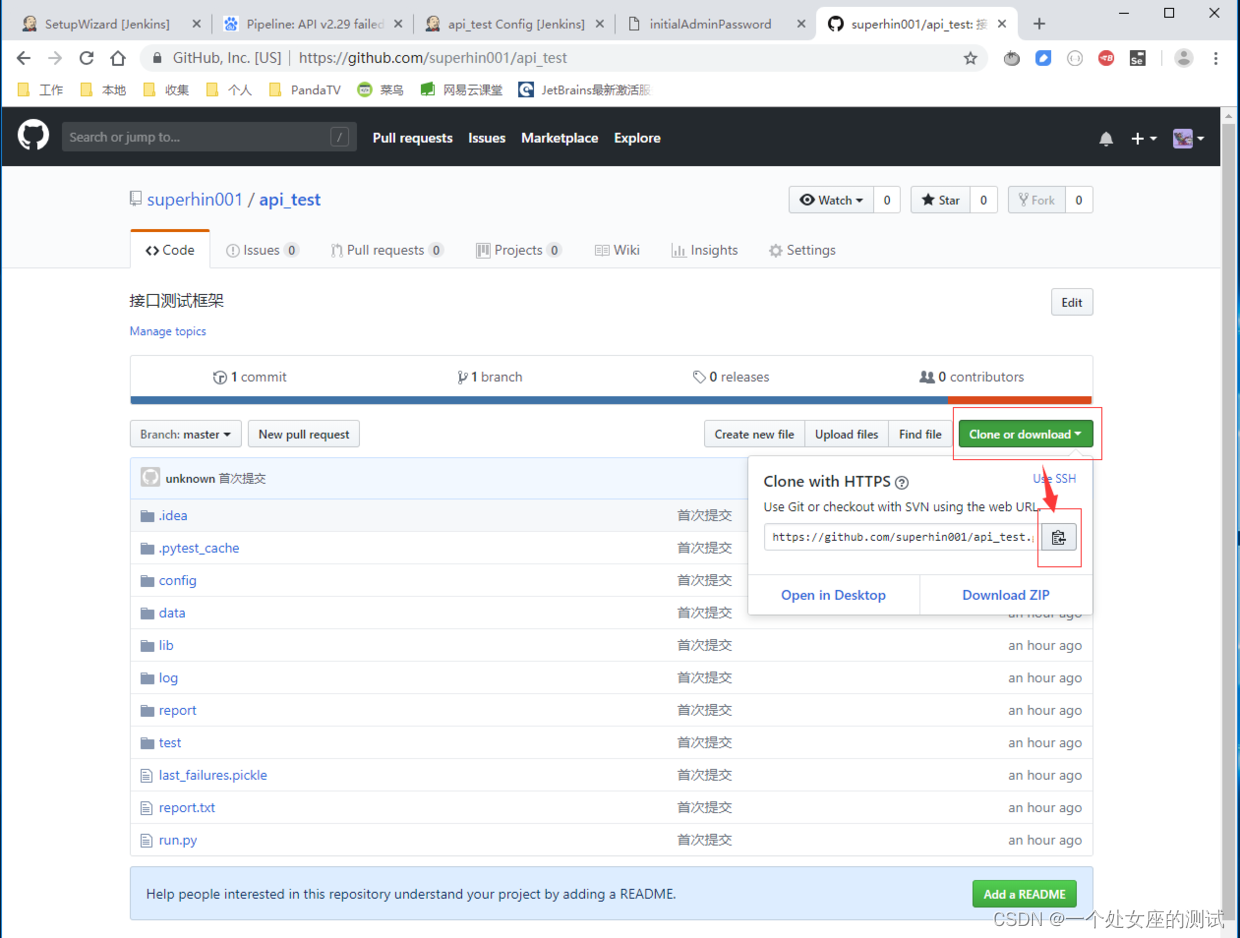Click Create new file
Screen dimensions: 1240x938
(x=754, y=434)
